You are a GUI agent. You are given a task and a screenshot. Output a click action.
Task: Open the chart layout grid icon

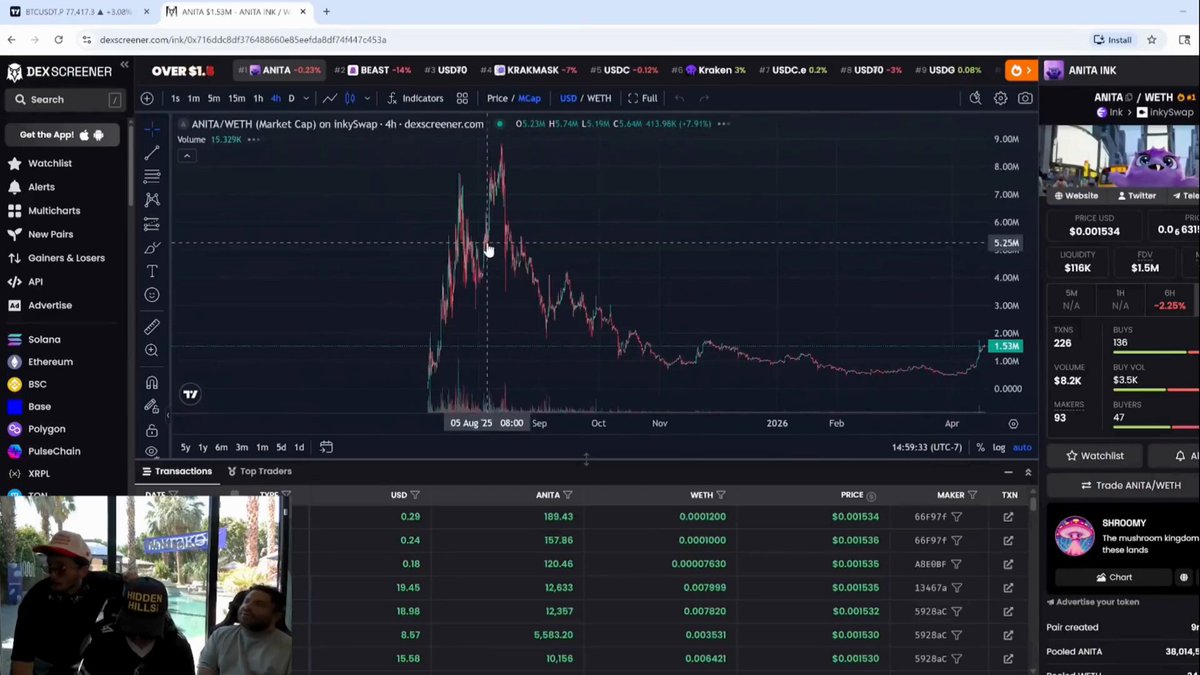pyautogui.click(x=462, y=98)
